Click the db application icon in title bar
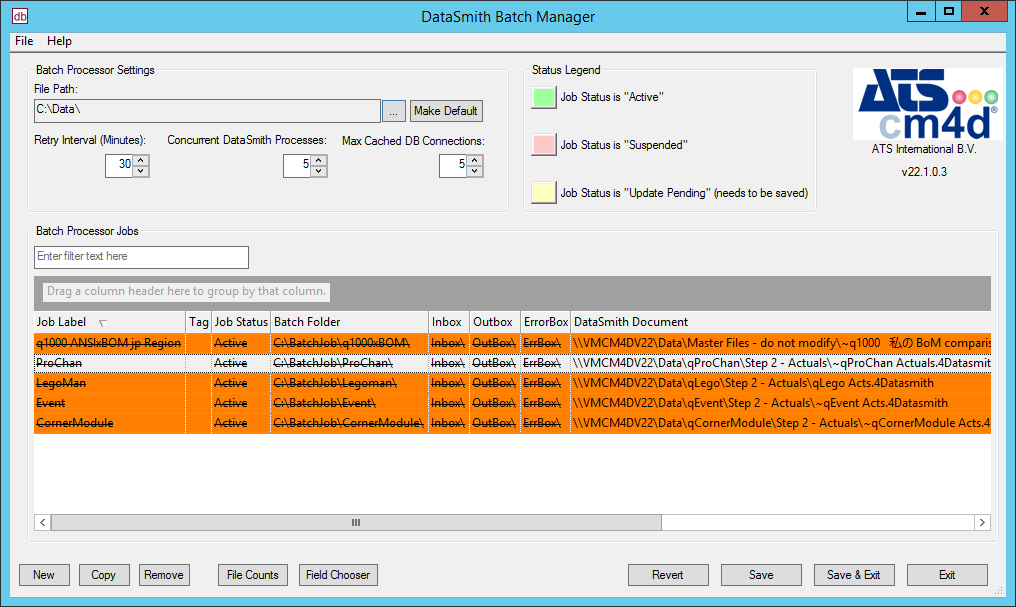The height and width of the screenshot is (607, 1016). point(19,15)
